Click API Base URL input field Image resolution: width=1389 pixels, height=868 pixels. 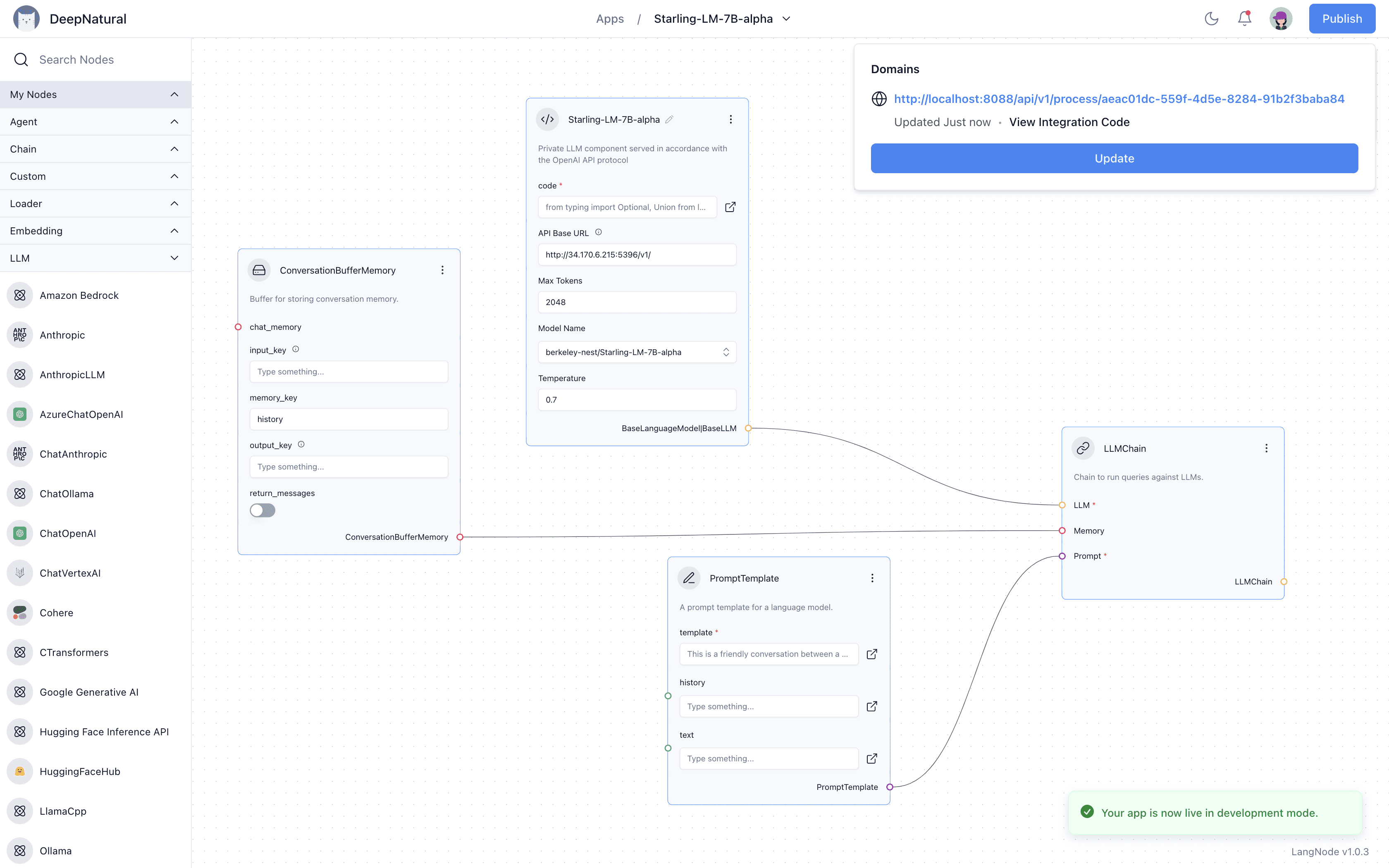[637, 254]
